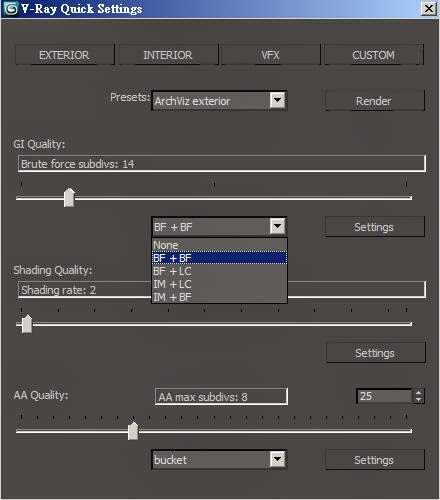
Task: Click the GI Quality slider thumb
Action: pos(69,197)
